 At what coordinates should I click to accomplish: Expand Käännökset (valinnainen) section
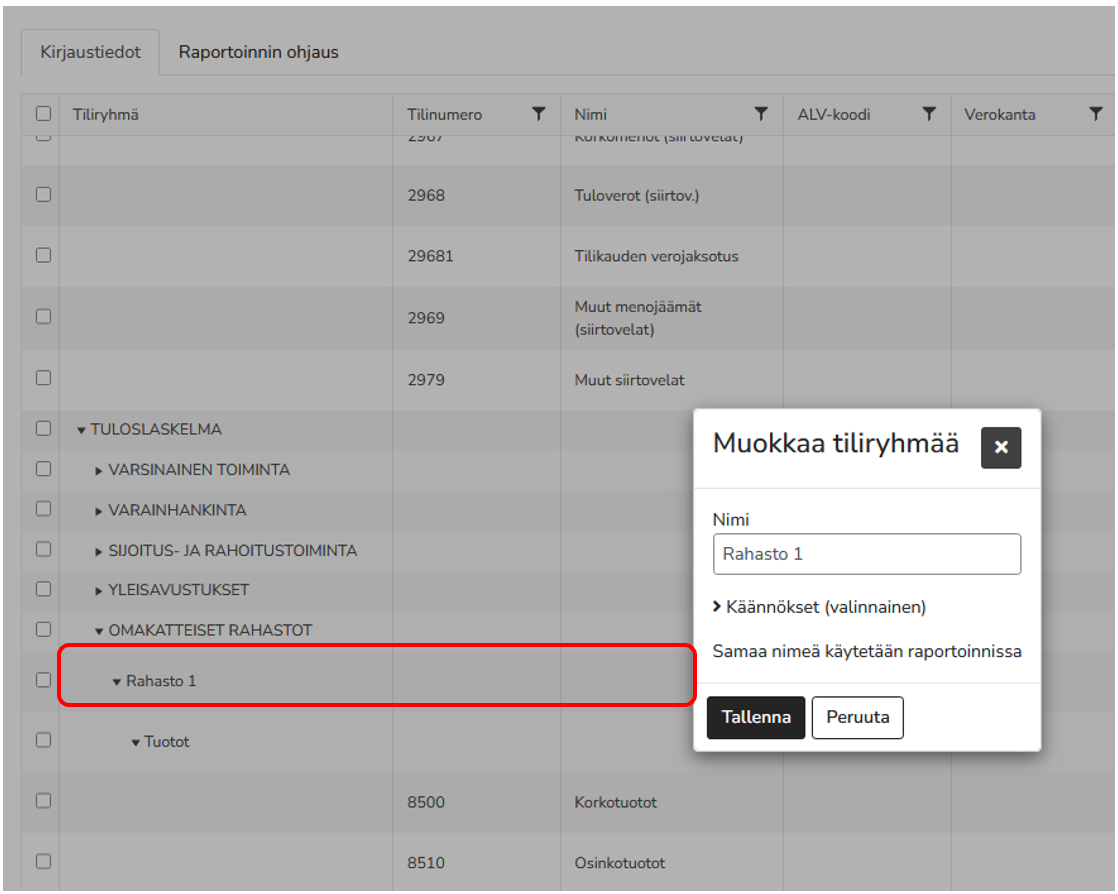[x=819, y=607]
